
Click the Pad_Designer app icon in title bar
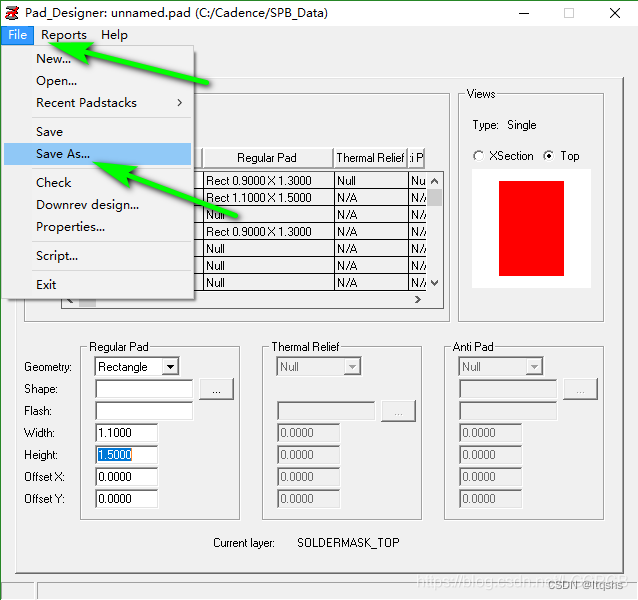(x=12, y=13)
